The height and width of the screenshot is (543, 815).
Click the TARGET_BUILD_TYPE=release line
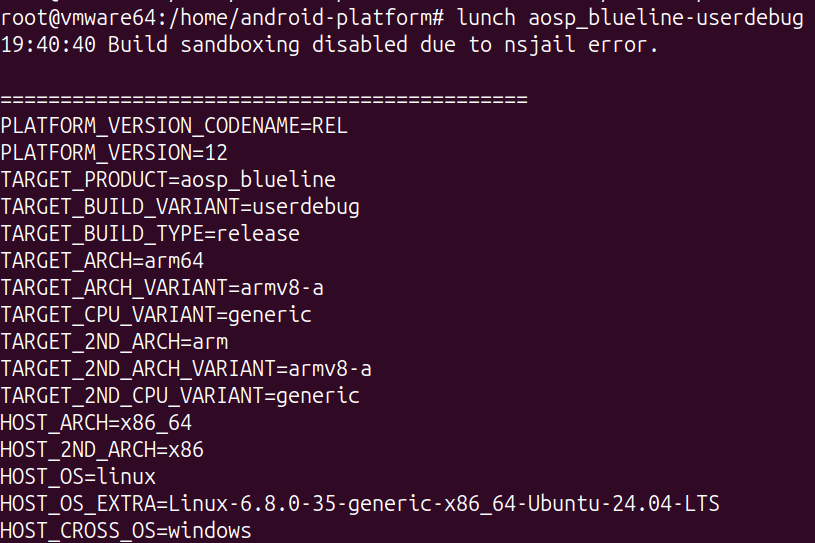coord(150,234)
